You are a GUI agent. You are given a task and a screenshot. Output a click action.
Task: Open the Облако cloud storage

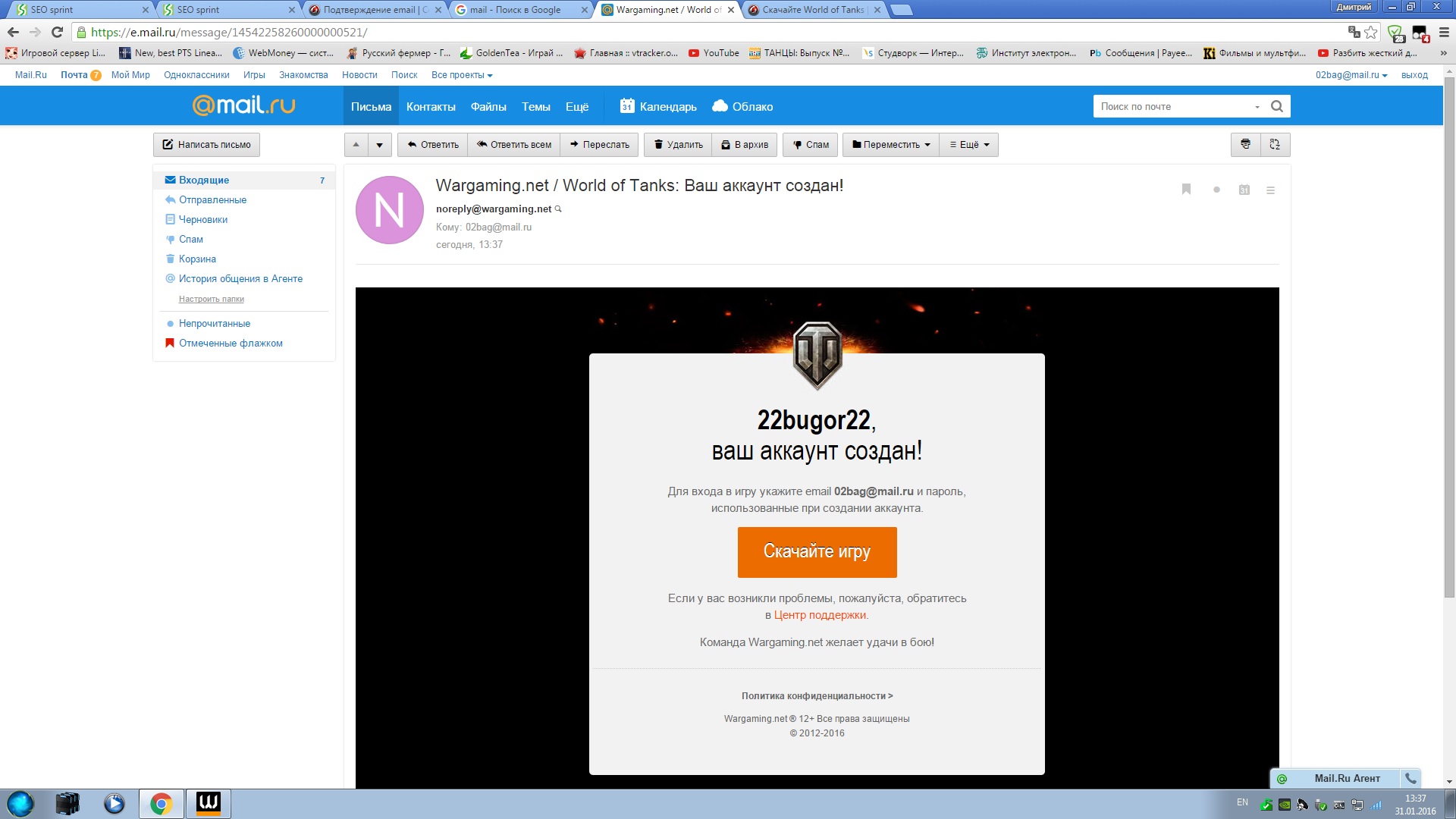(x=742, y=106)
